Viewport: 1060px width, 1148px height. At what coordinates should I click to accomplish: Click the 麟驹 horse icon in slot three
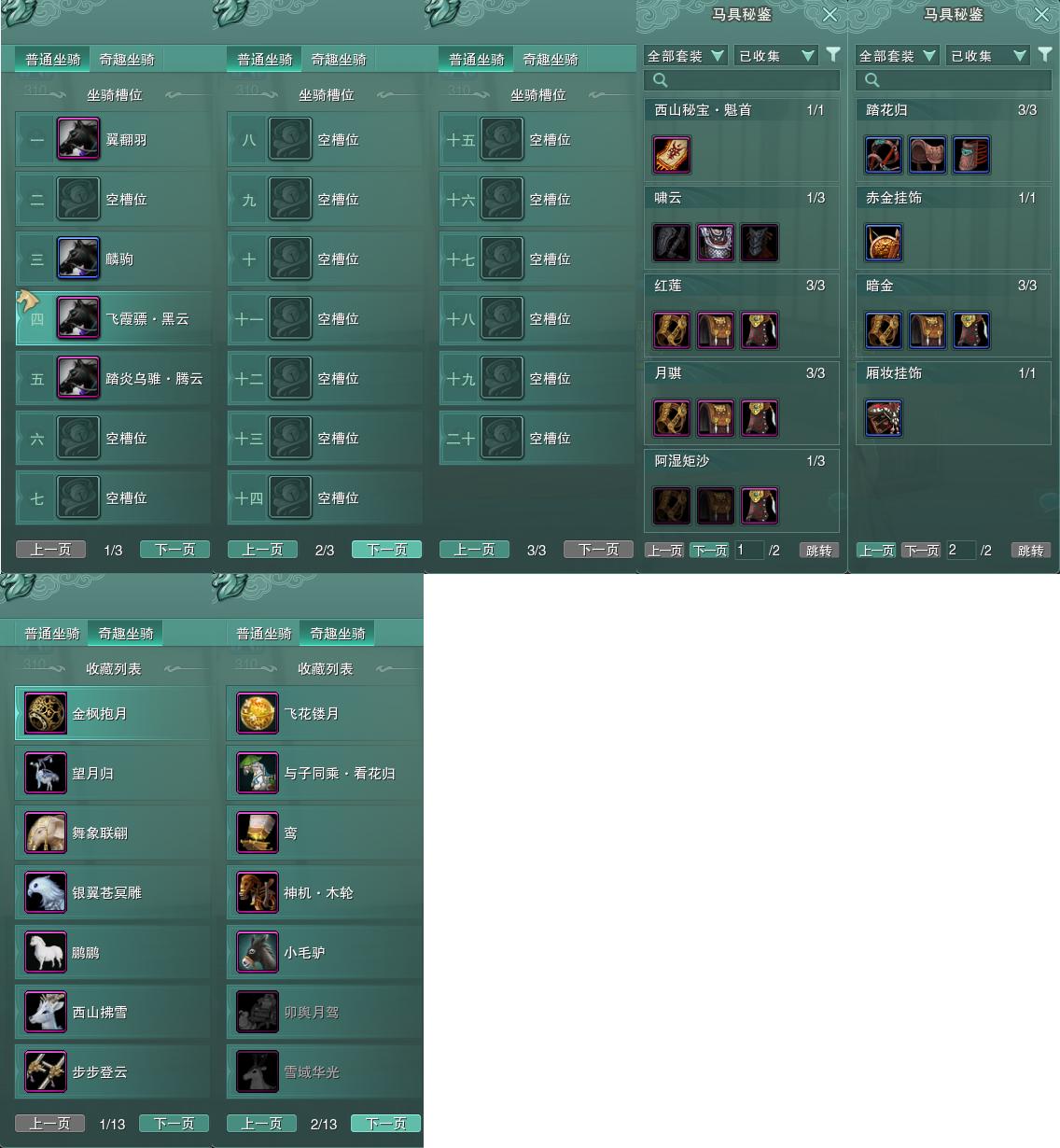click(x=78, y=259)
